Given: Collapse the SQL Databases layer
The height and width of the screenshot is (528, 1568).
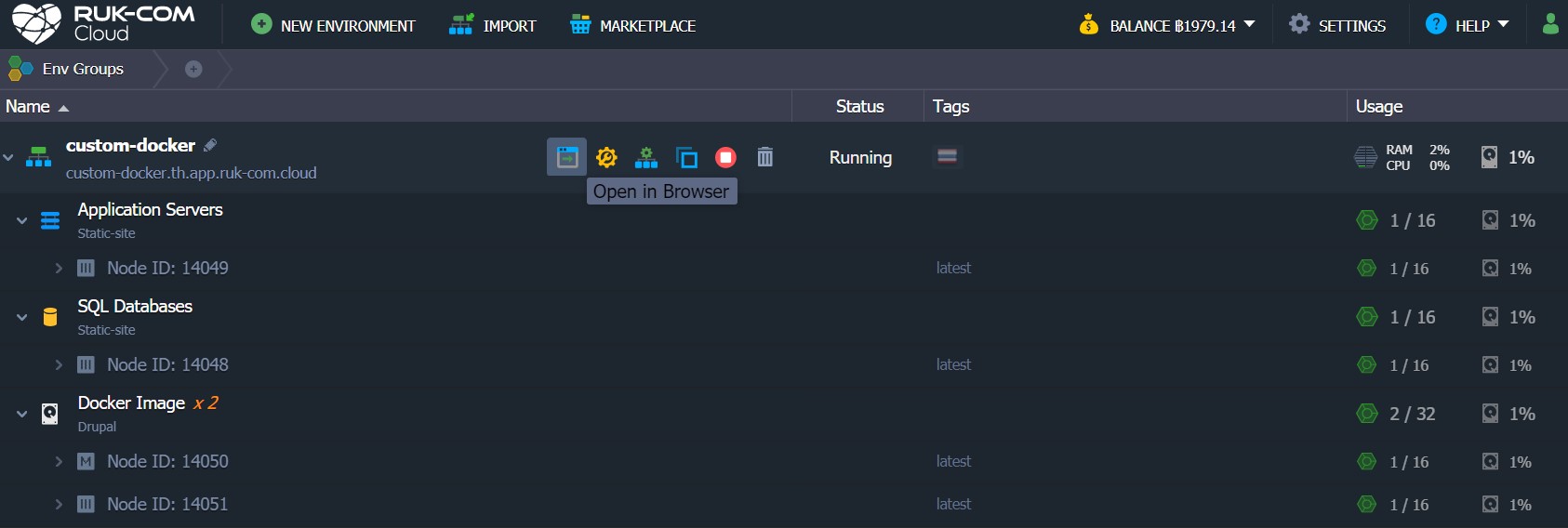Looking at the screenshot, I should [21, 318].
